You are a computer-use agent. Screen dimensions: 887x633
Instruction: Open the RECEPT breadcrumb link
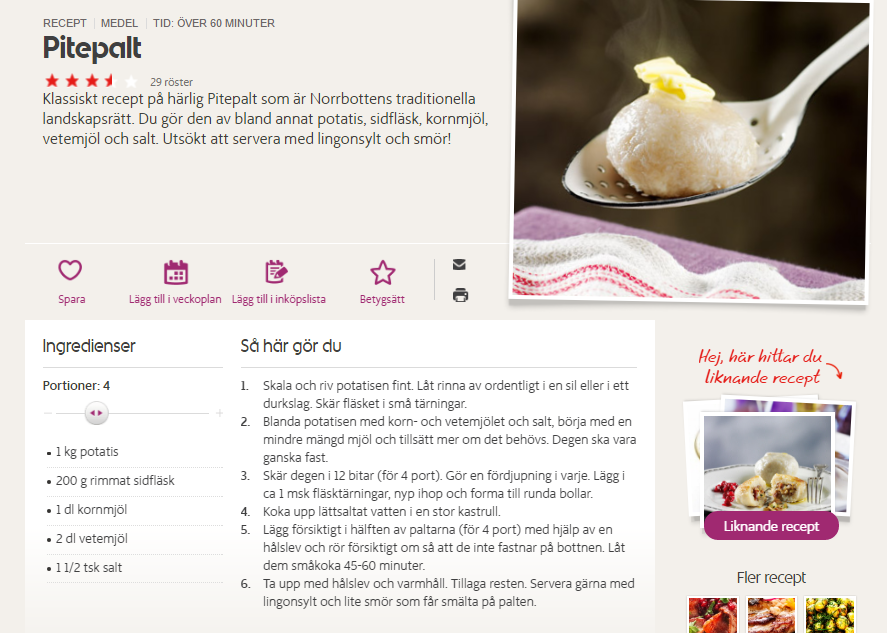64,23
